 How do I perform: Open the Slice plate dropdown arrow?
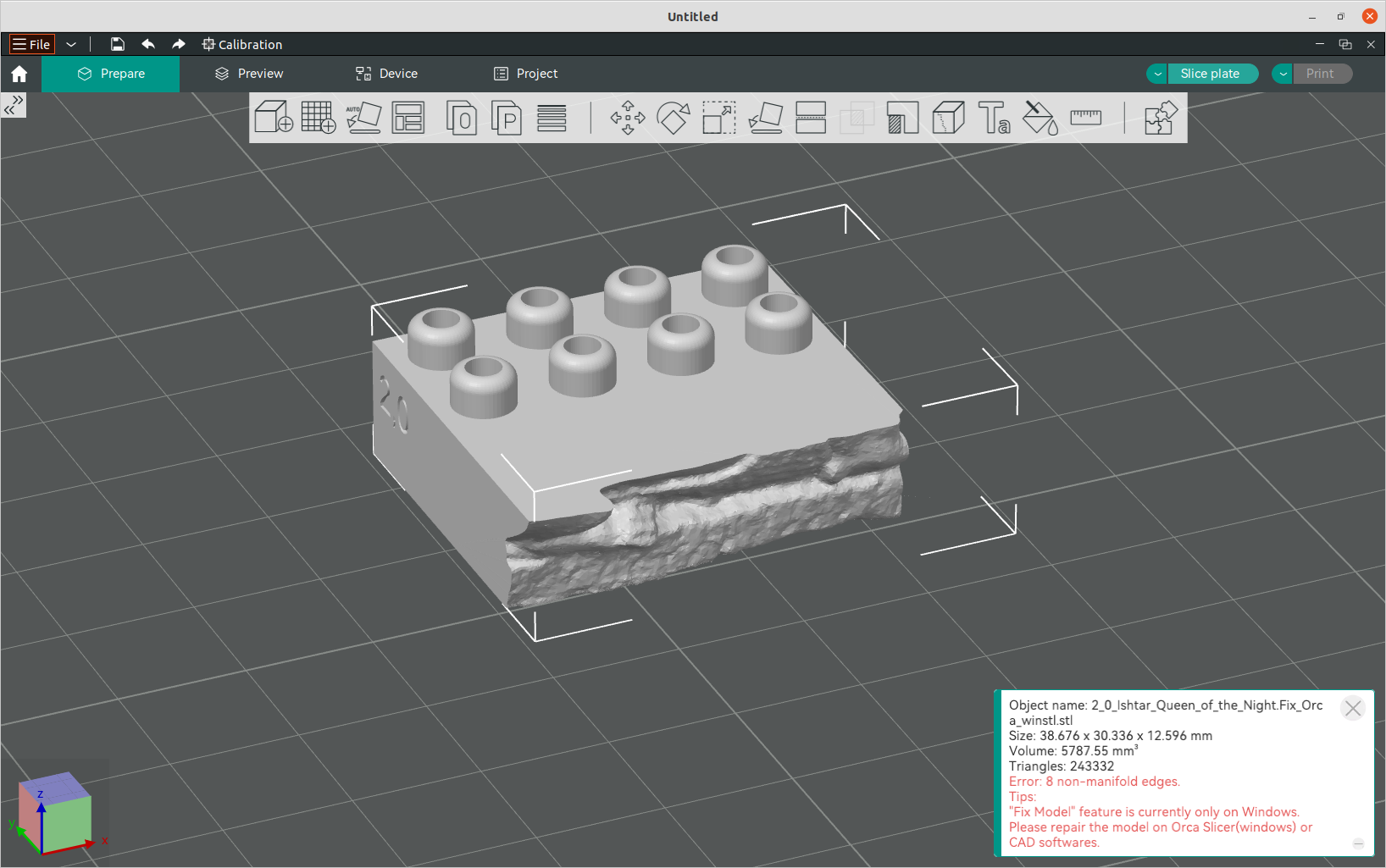tap(1157, 74)
